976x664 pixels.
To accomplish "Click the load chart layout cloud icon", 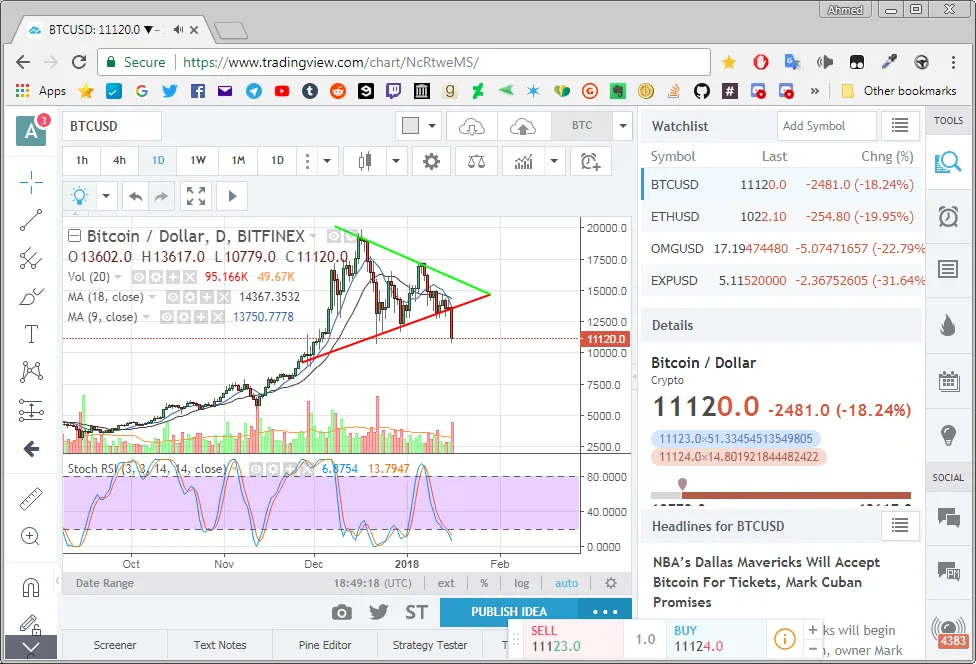I will pyautogui.click(x=472, y=127).
